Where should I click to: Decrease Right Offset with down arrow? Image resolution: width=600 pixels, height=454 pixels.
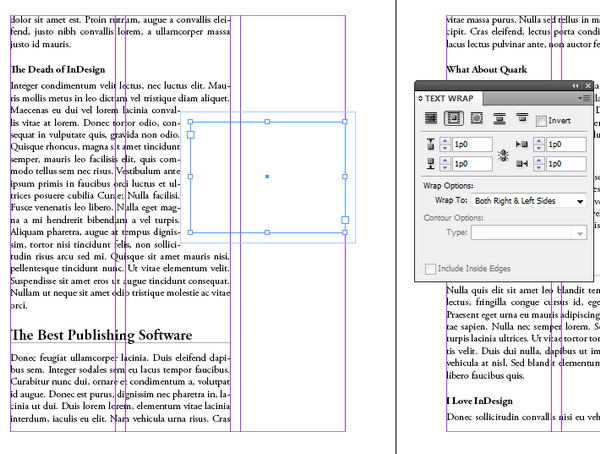[x=539, y=167]
